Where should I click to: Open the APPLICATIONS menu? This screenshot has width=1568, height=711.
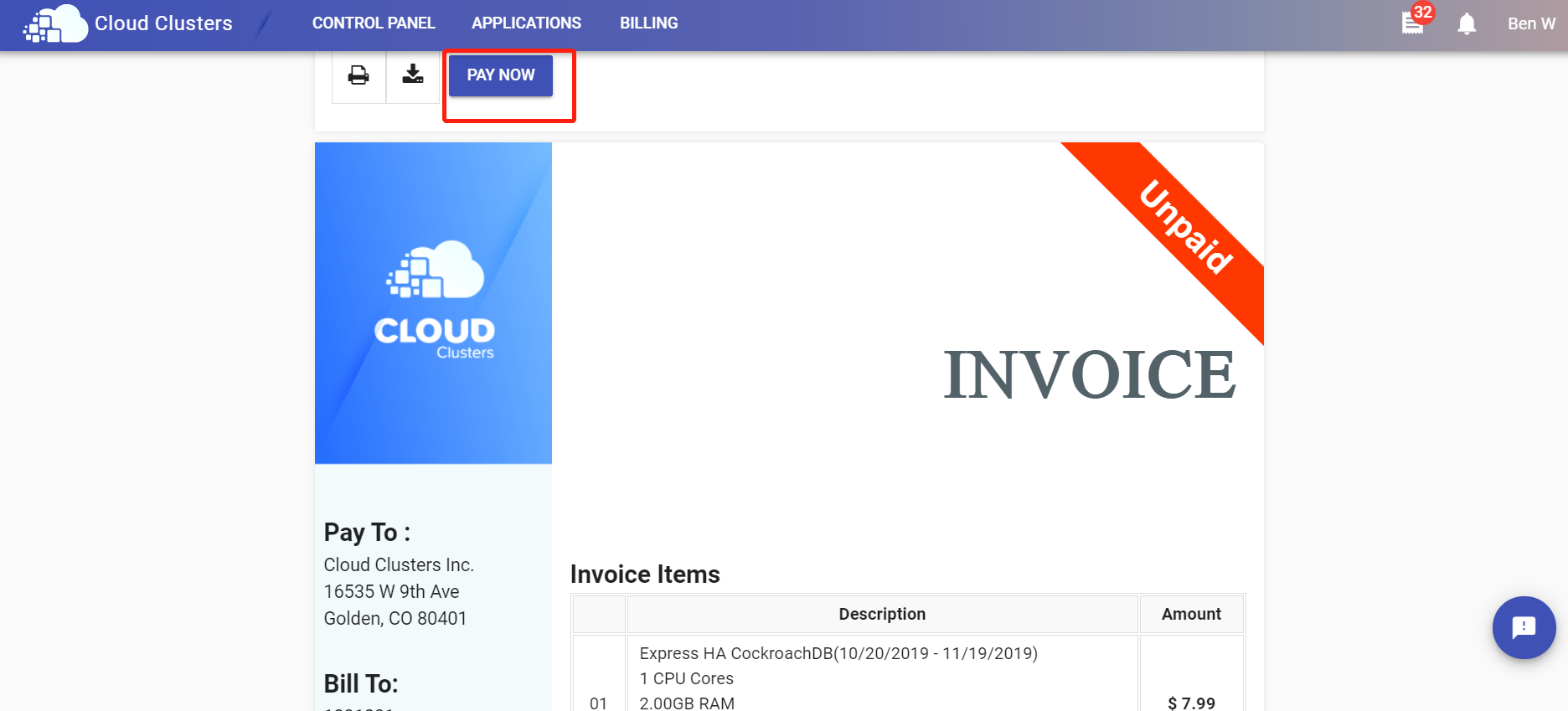[x=526, y=23]
